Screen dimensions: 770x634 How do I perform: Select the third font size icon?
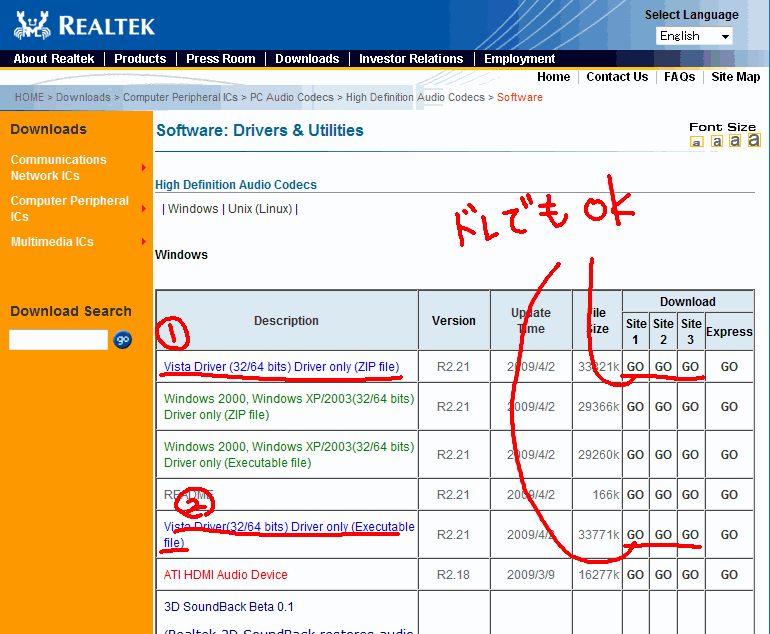pyautogui.click(x=735, y=140)
